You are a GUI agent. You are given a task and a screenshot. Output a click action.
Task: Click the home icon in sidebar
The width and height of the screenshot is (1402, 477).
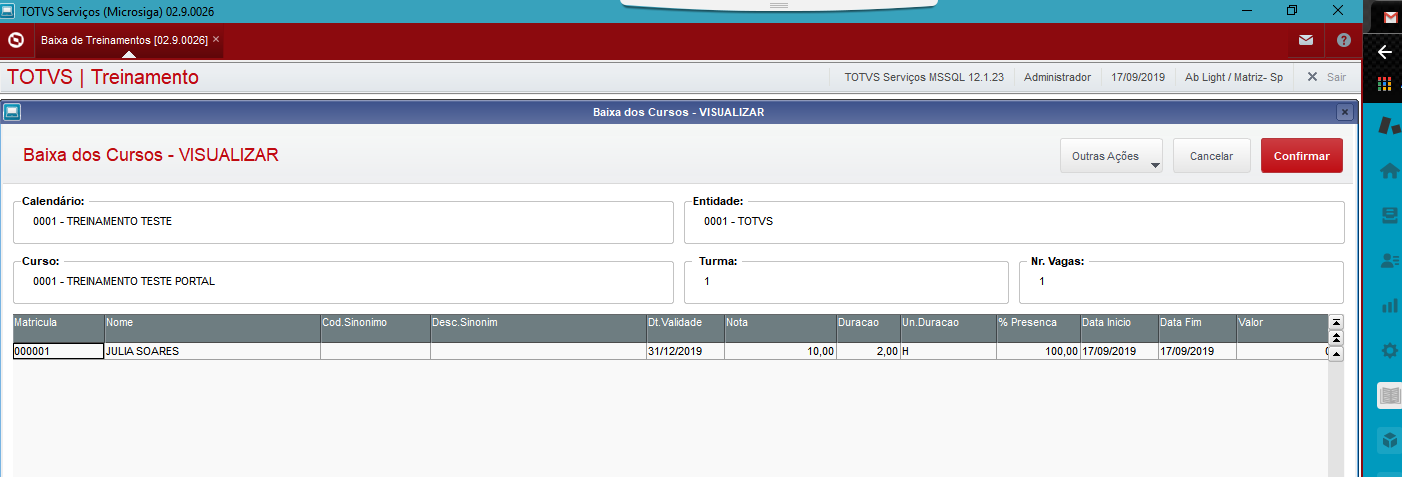[1389, 171]
